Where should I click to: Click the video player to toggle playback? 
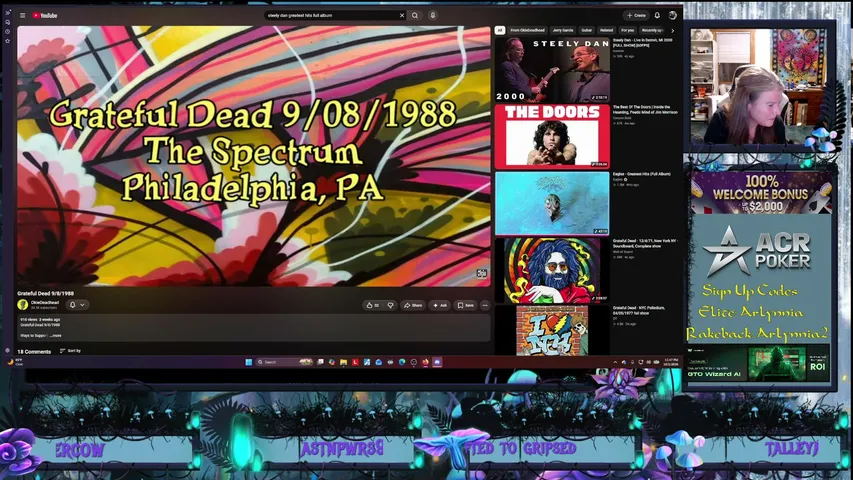tap(254, 156)
